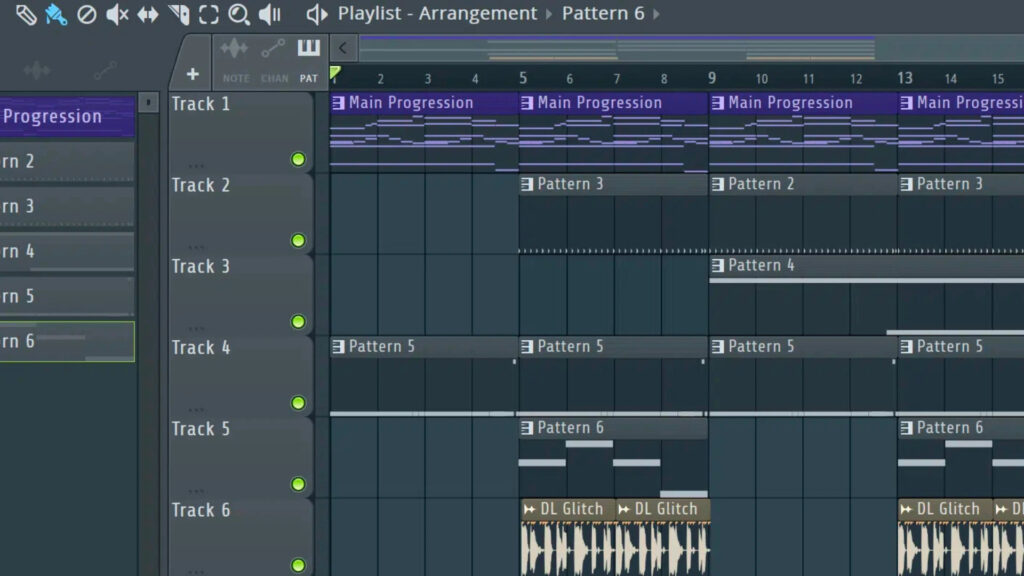This screenshot has height=576, width=1024.
Task: Open the arrow after Playlist - Arrangement
Action: (x=549, y=14)
